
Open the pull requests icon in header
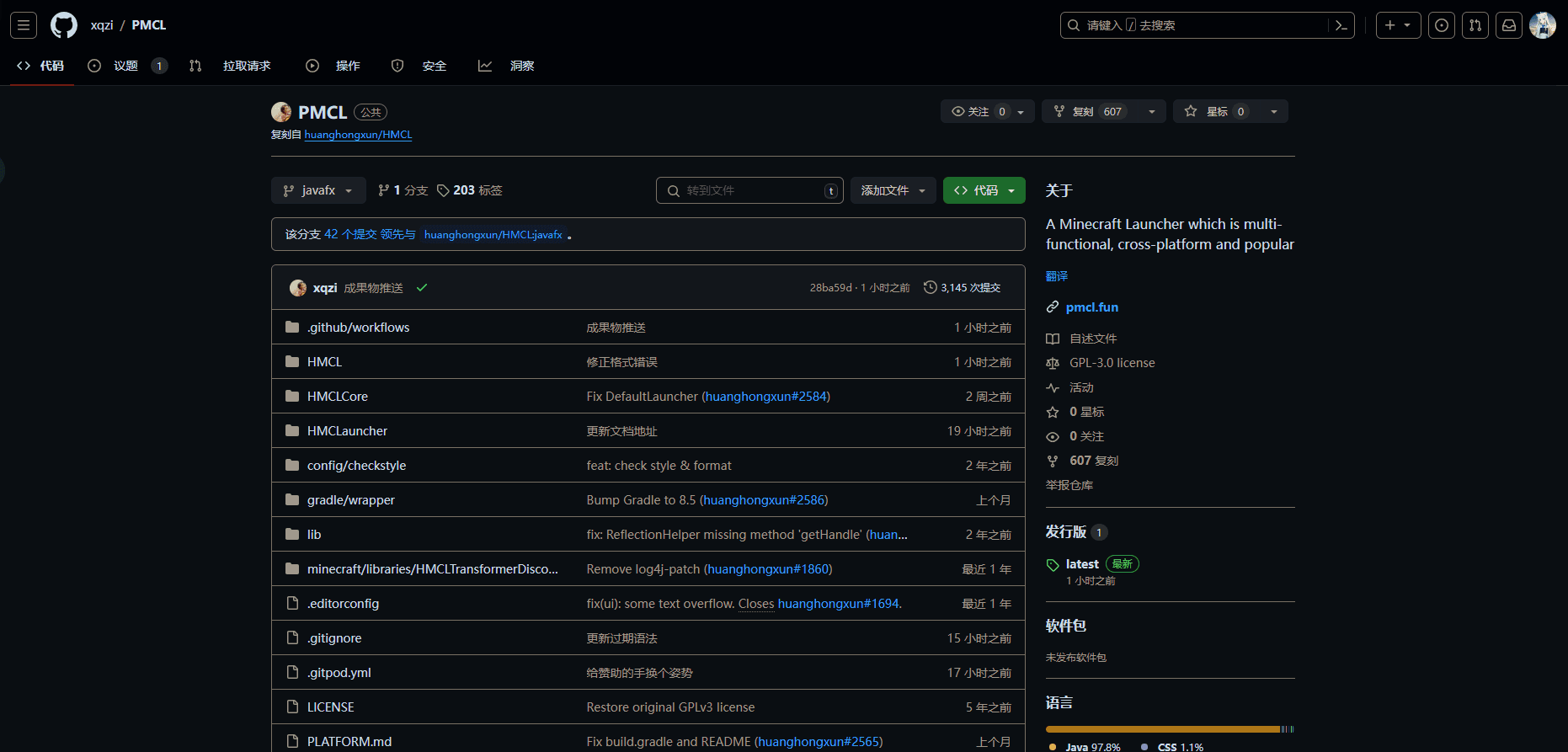[1475, 25]
